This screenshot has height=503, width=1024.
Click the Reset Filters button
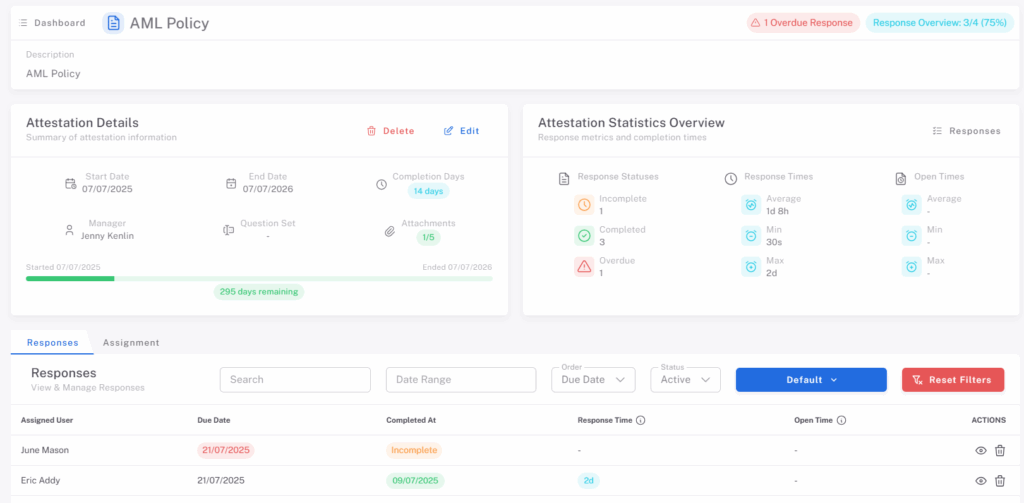[x=953, y=380]
